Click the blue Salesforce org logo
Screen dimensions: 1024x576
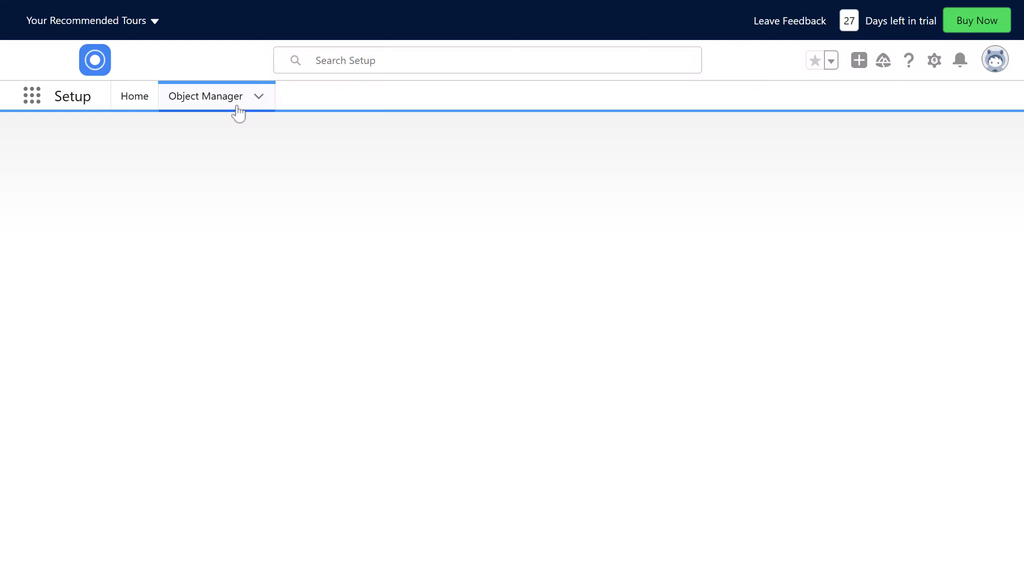tap(95, 60)
